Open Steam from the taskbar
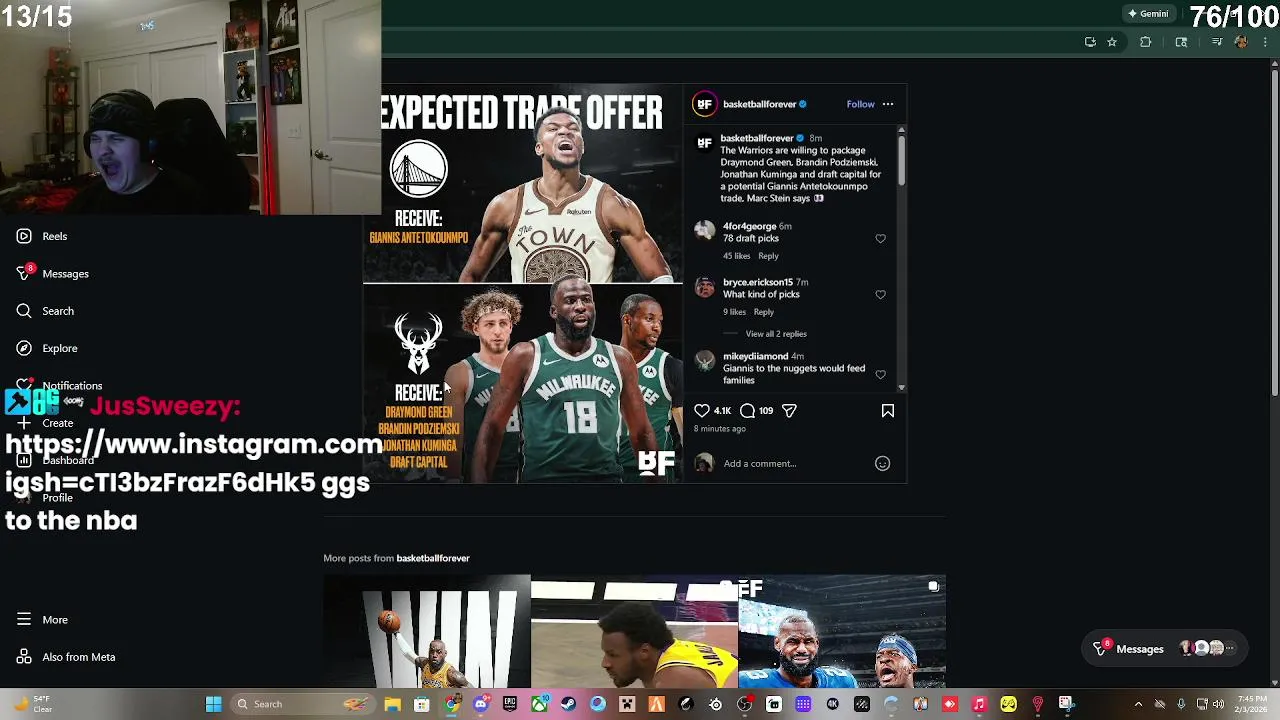 569,704
